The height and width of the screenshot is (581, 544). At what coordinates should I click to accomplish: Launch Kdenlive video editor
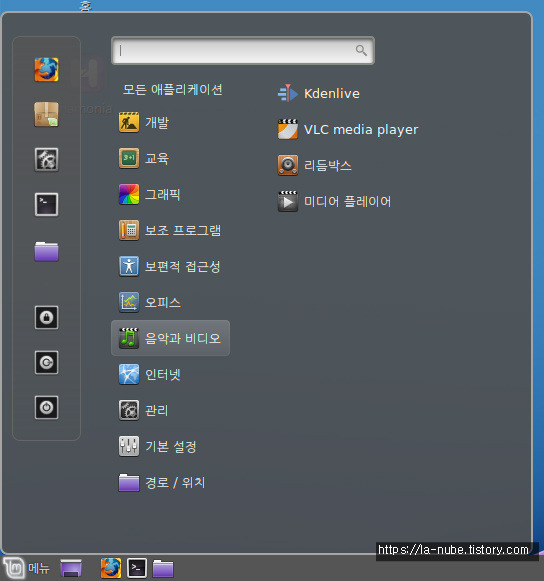319,93
